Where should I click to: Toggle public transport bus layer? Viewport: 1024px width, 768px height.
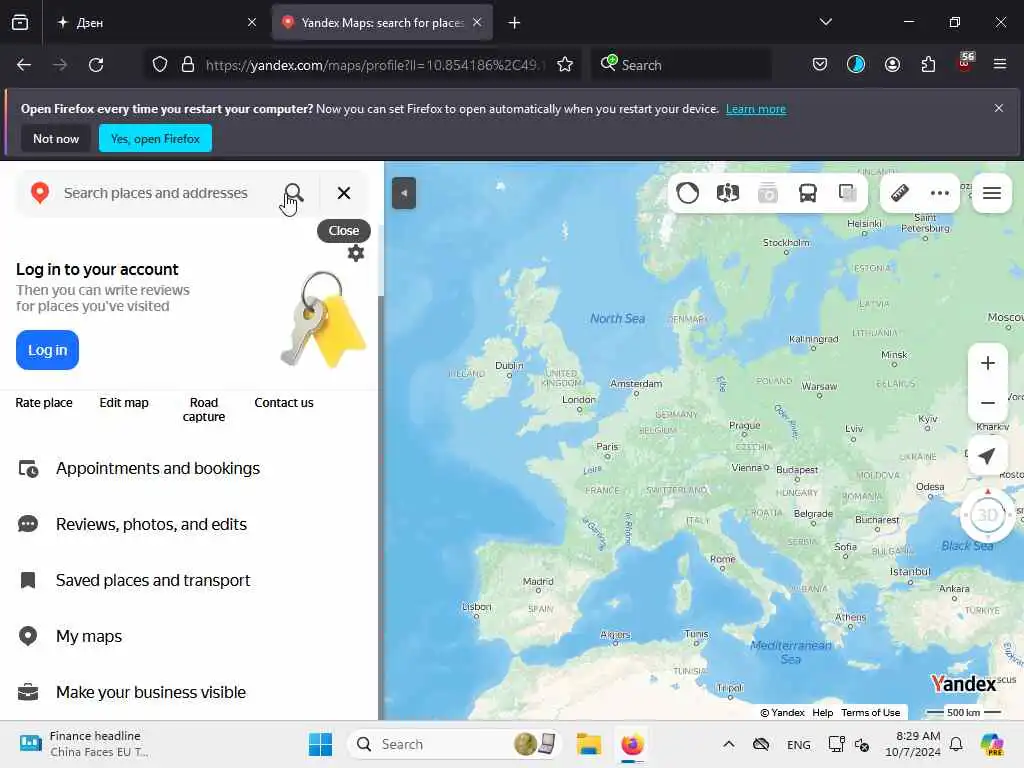[808, 193]
